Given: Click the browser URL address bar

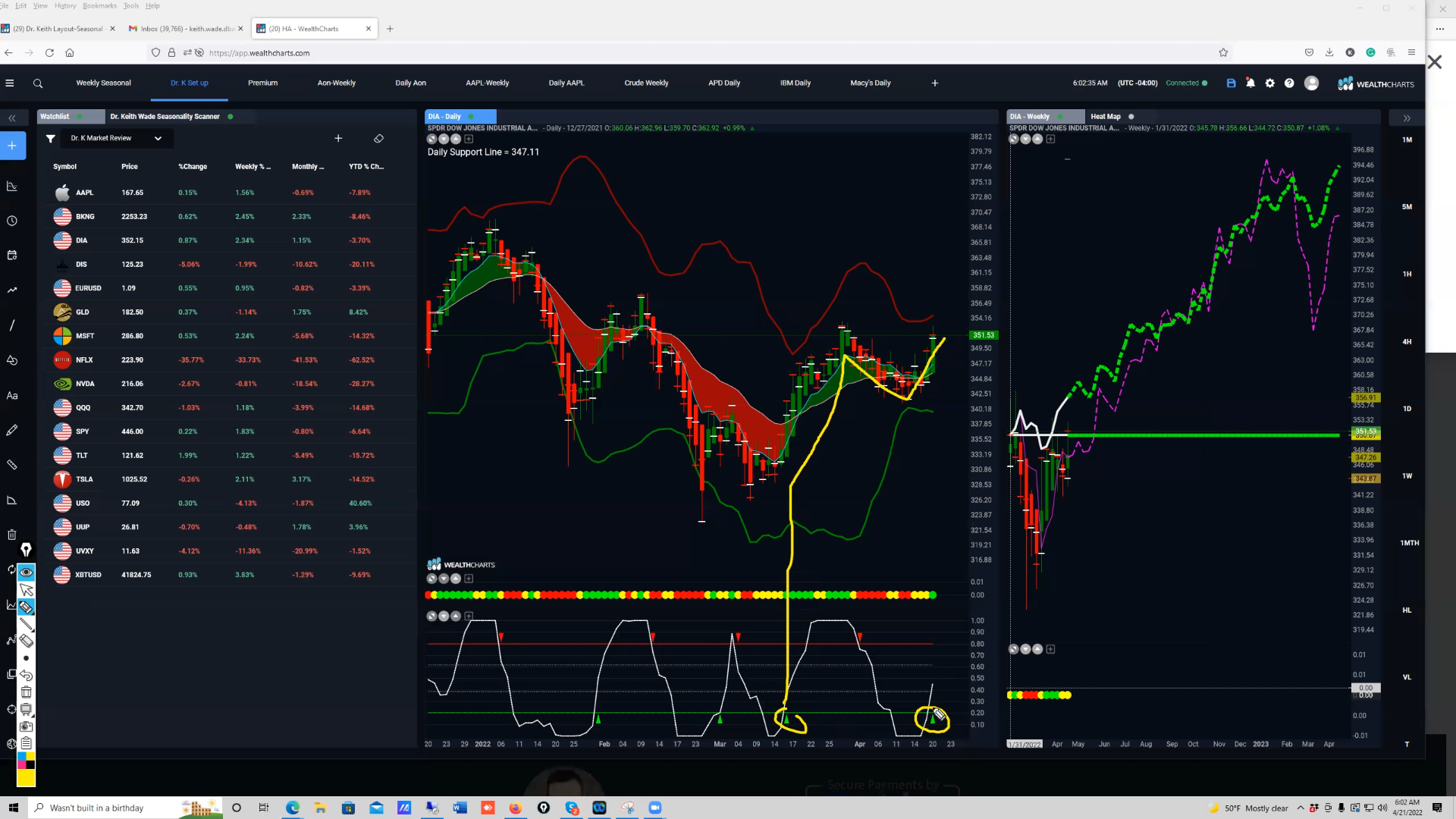Looking at the screenshot, I should (x=682, y=53).
